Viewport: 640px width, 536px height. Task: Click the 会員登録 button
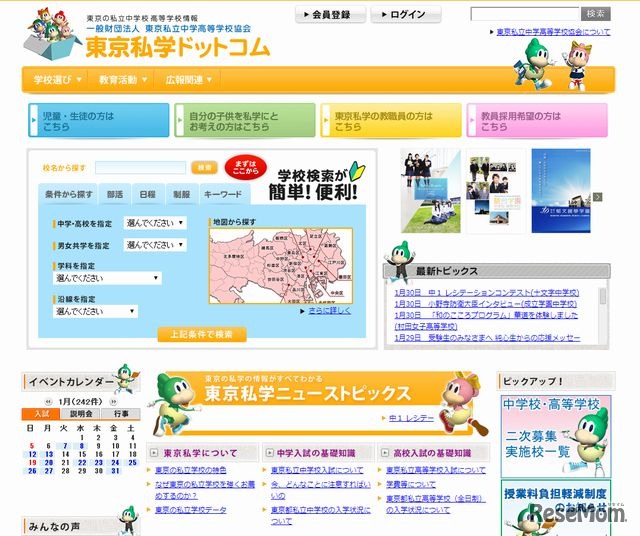coord(330,15)
